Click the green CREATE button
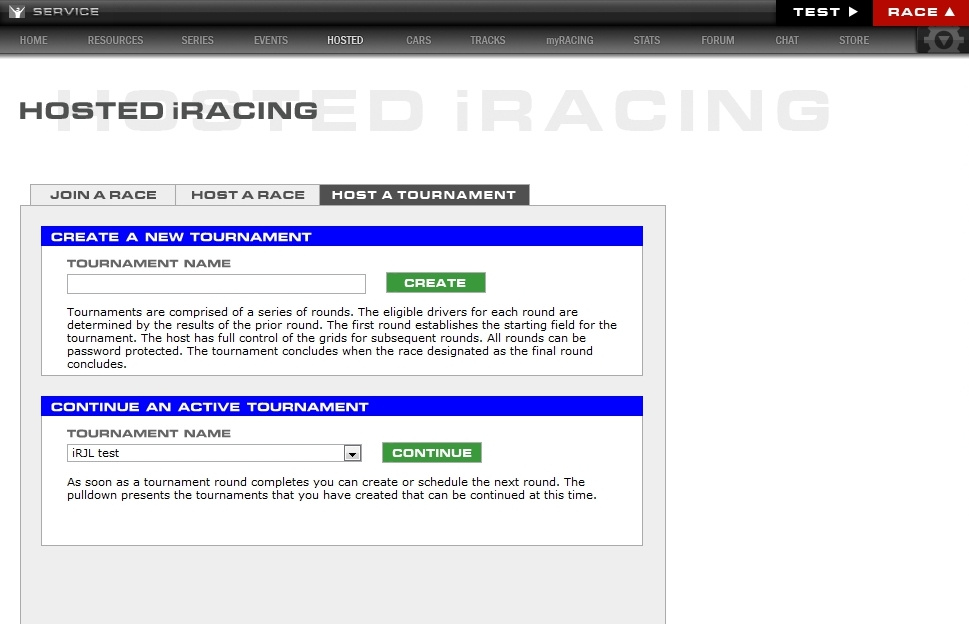The width and height of the screenshot is (969, 624). coord(436,283)
